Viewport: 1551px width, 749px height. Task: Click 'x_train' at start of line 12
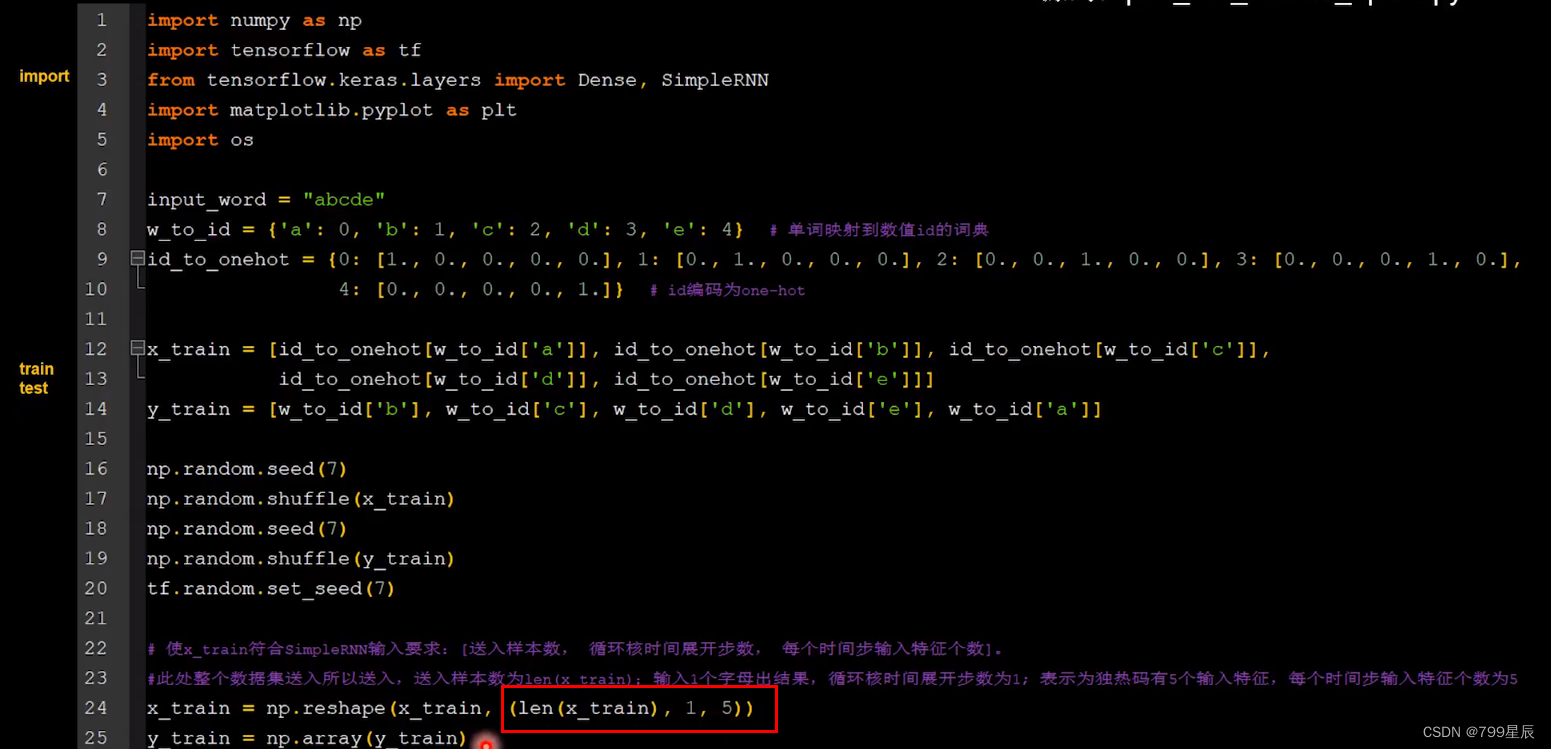[x=188, y=349]
